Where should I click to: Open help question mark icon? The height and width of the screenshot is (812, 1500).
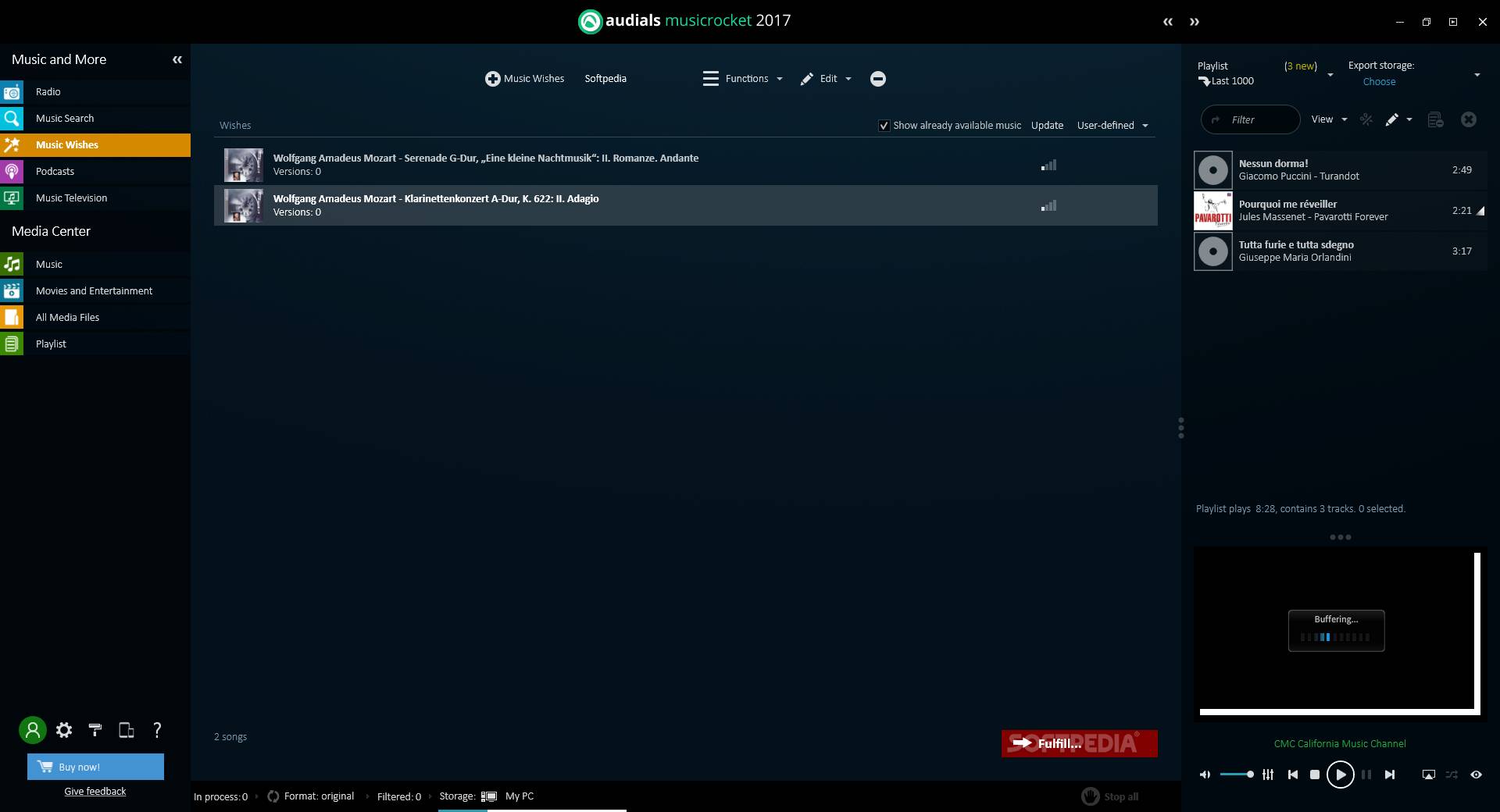[x=157, y=730]
